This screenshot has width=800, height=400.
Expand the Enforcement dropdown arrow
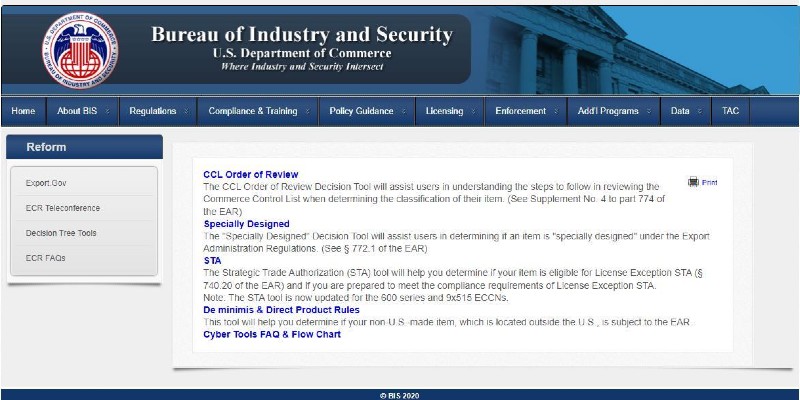[556, 111]
